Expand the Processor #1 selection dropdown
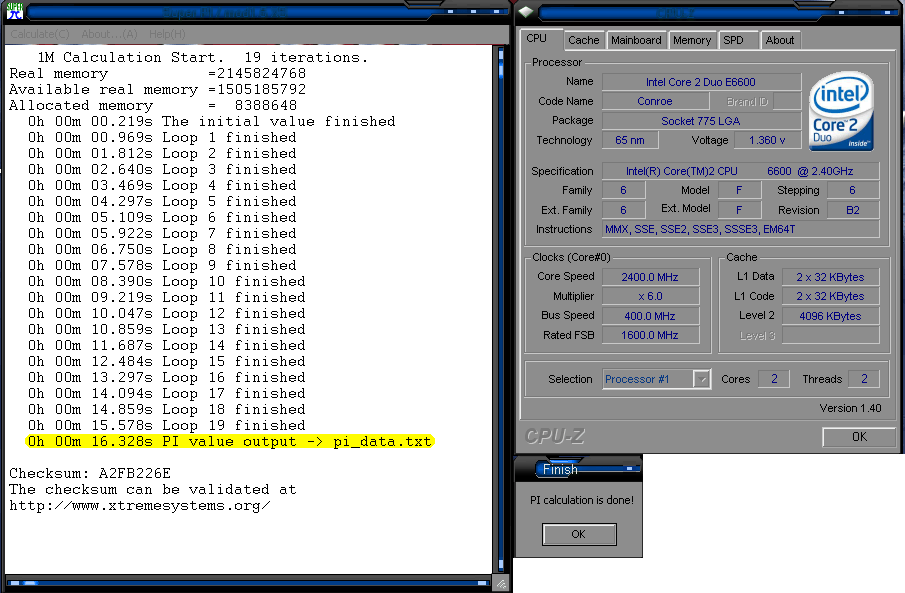 pos(701,379)
